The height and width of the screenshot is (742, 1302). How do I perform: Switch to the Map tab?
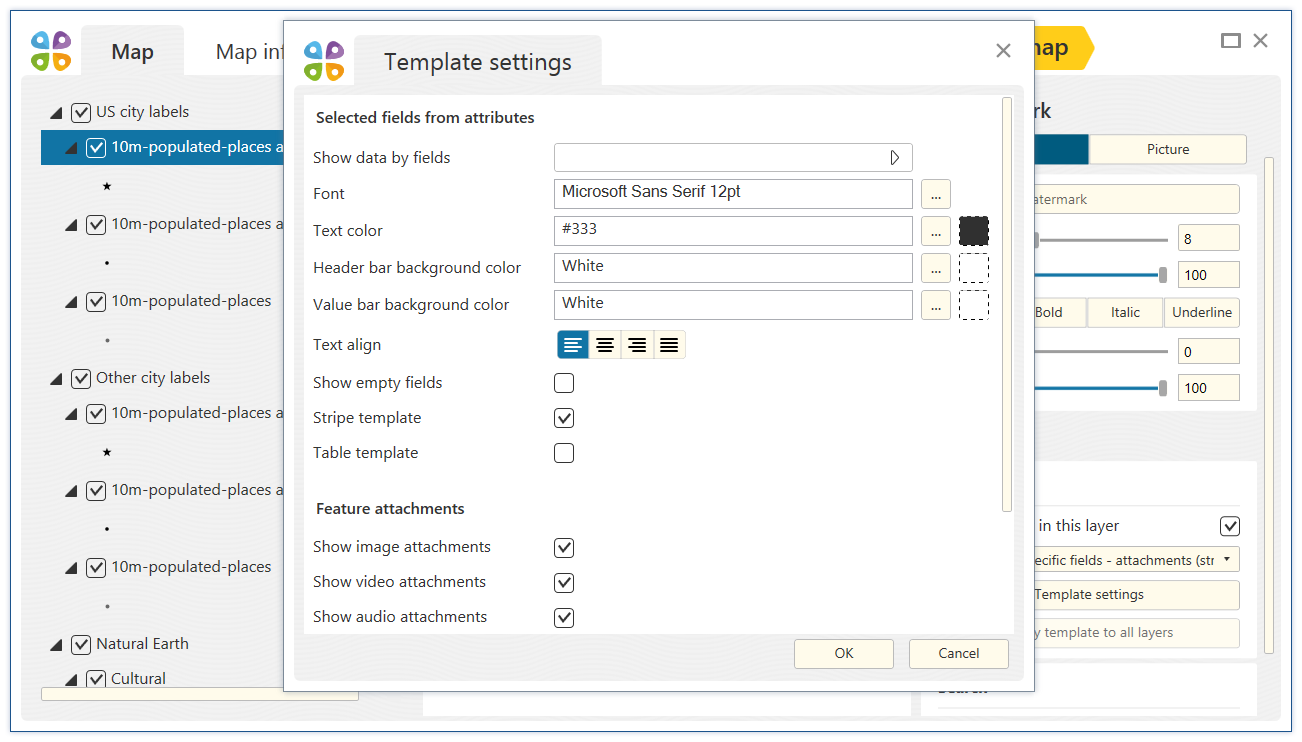[x=132, y=51]
